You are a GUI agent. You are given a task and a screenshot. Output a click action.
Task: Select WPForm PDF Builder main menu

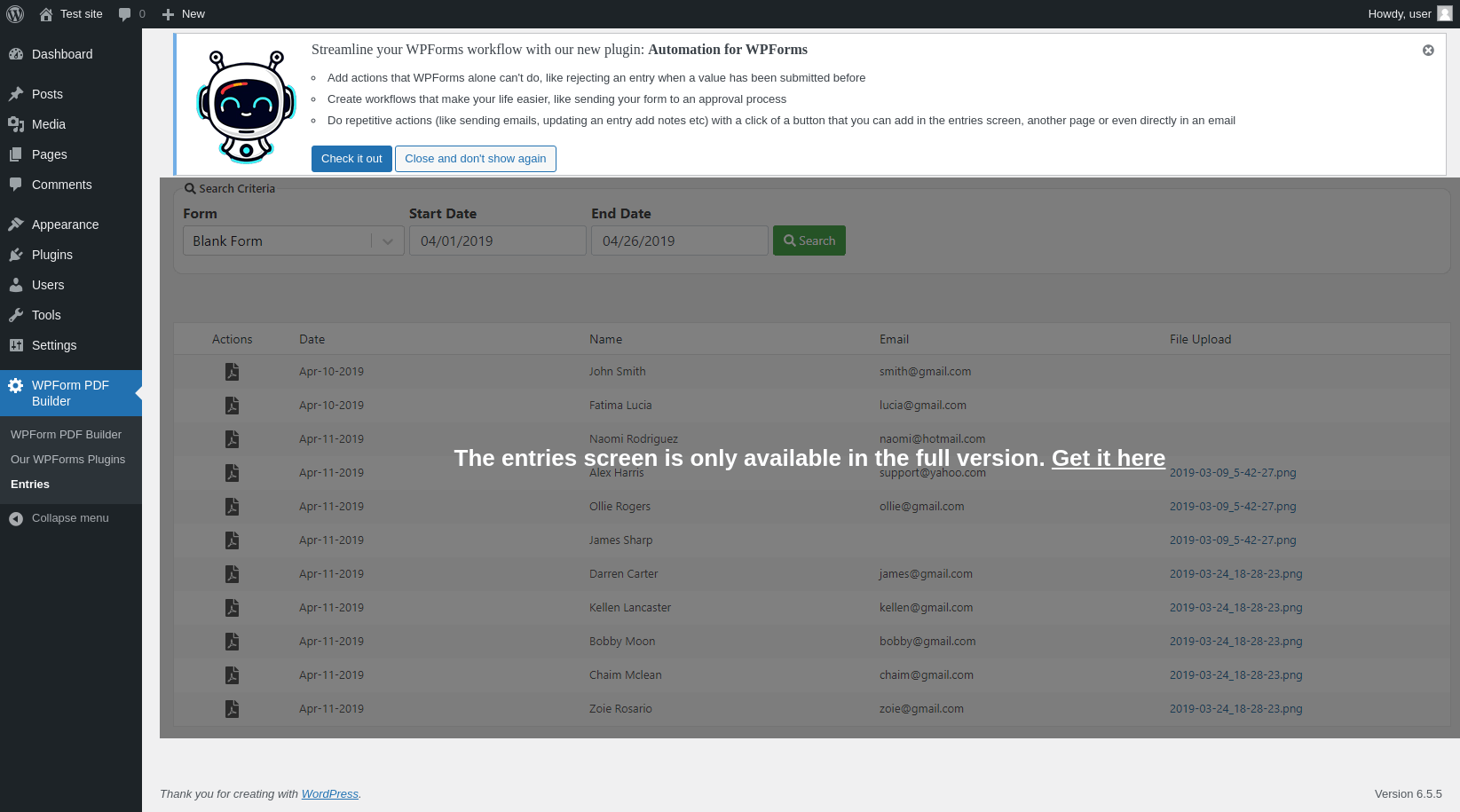point(71,393)
